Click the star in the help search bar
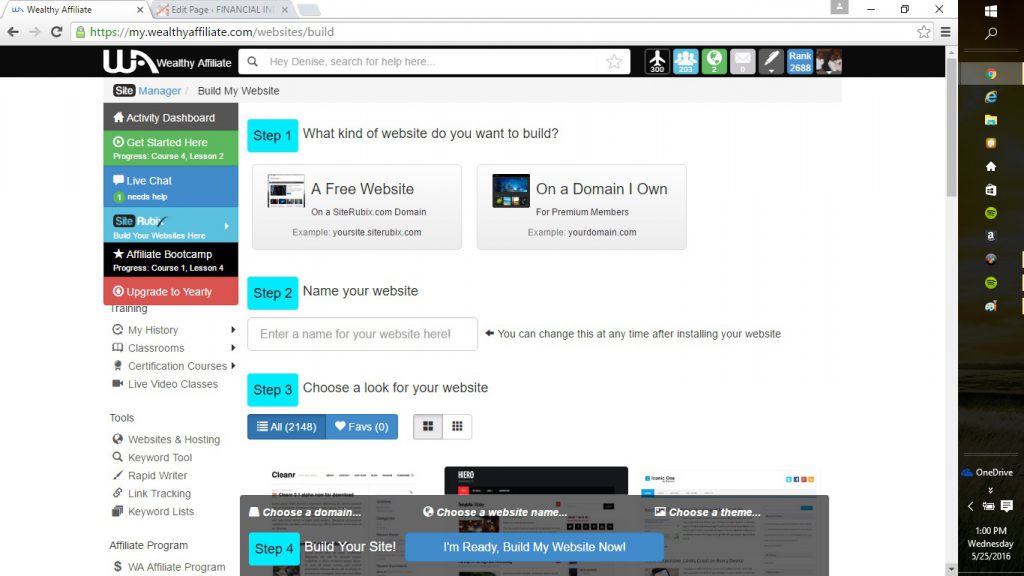The image size is (1024, 576). pyautogui.click(x=614, y=61)
